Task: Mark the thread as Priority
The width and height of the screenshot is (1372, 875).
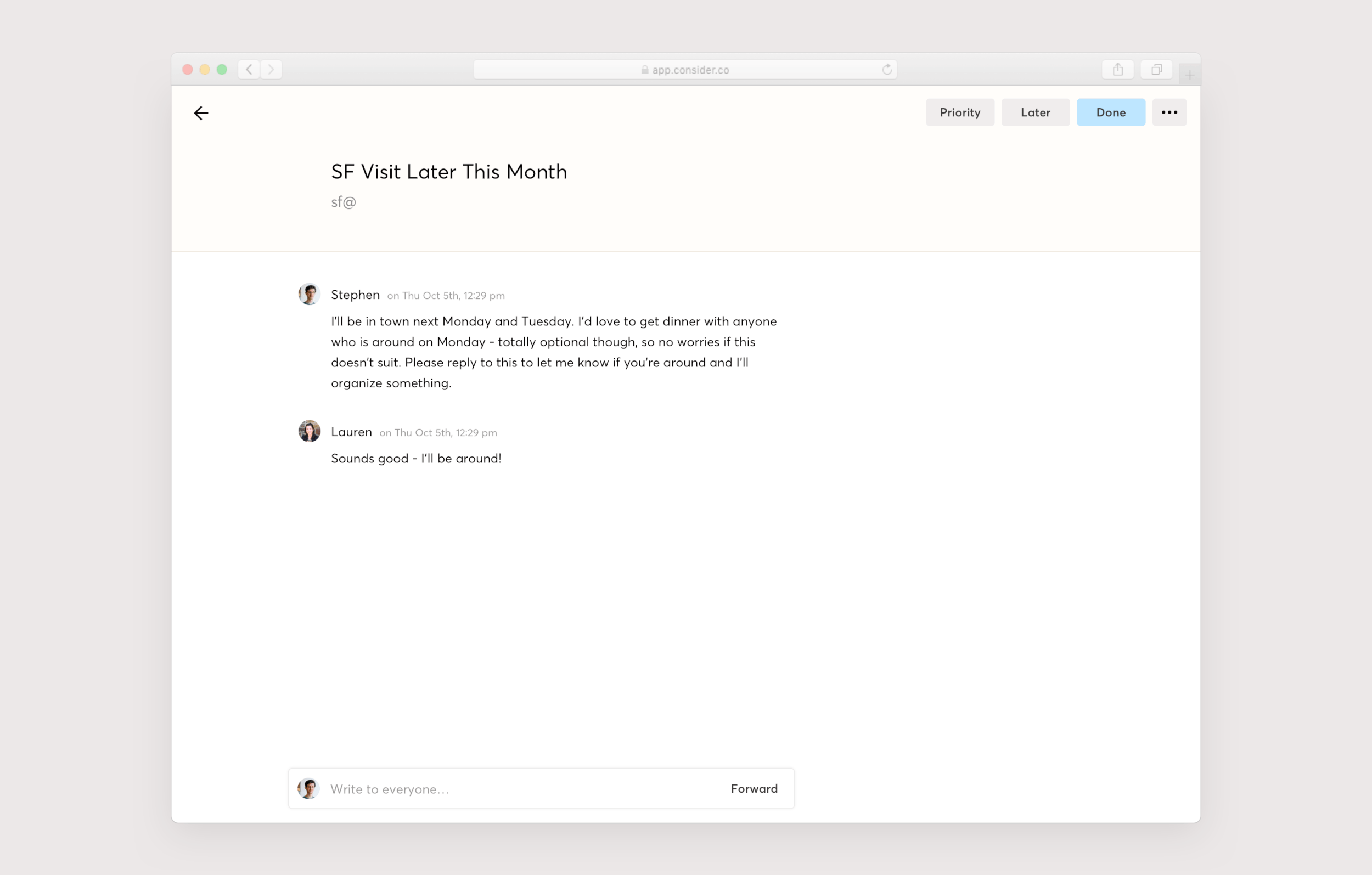Action: coord(959,112)
